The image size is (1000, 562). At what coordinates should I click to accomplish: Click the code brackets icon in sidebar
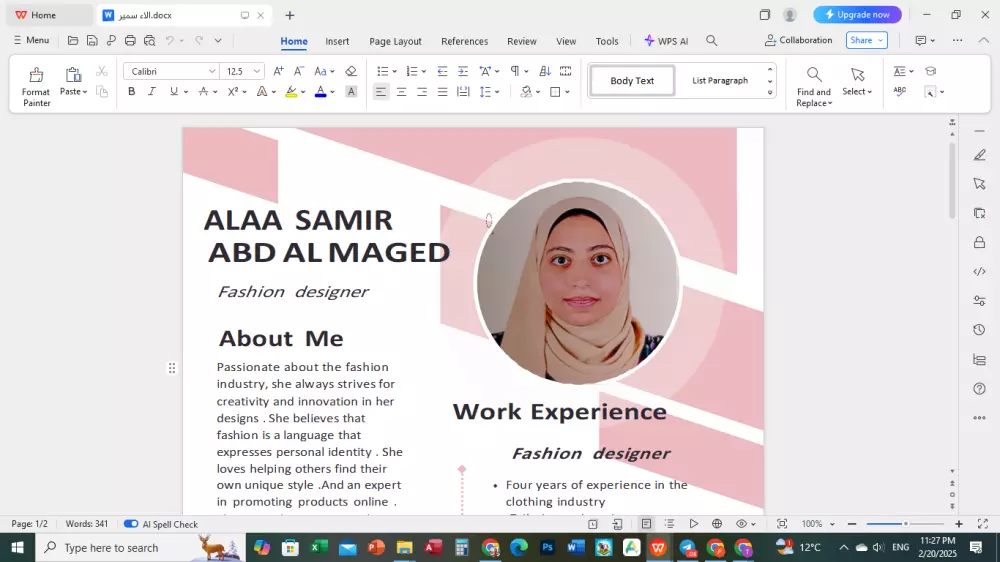tap(980, 272)
